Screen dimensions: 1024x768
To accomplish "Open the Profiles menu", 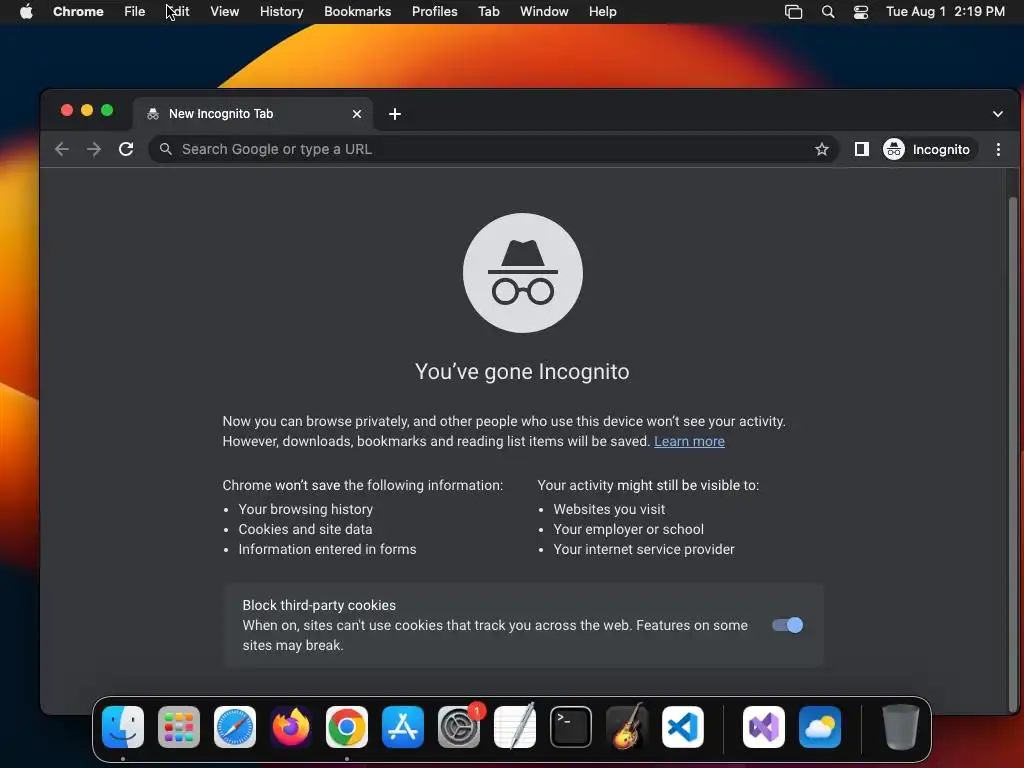I will (434, 12).
